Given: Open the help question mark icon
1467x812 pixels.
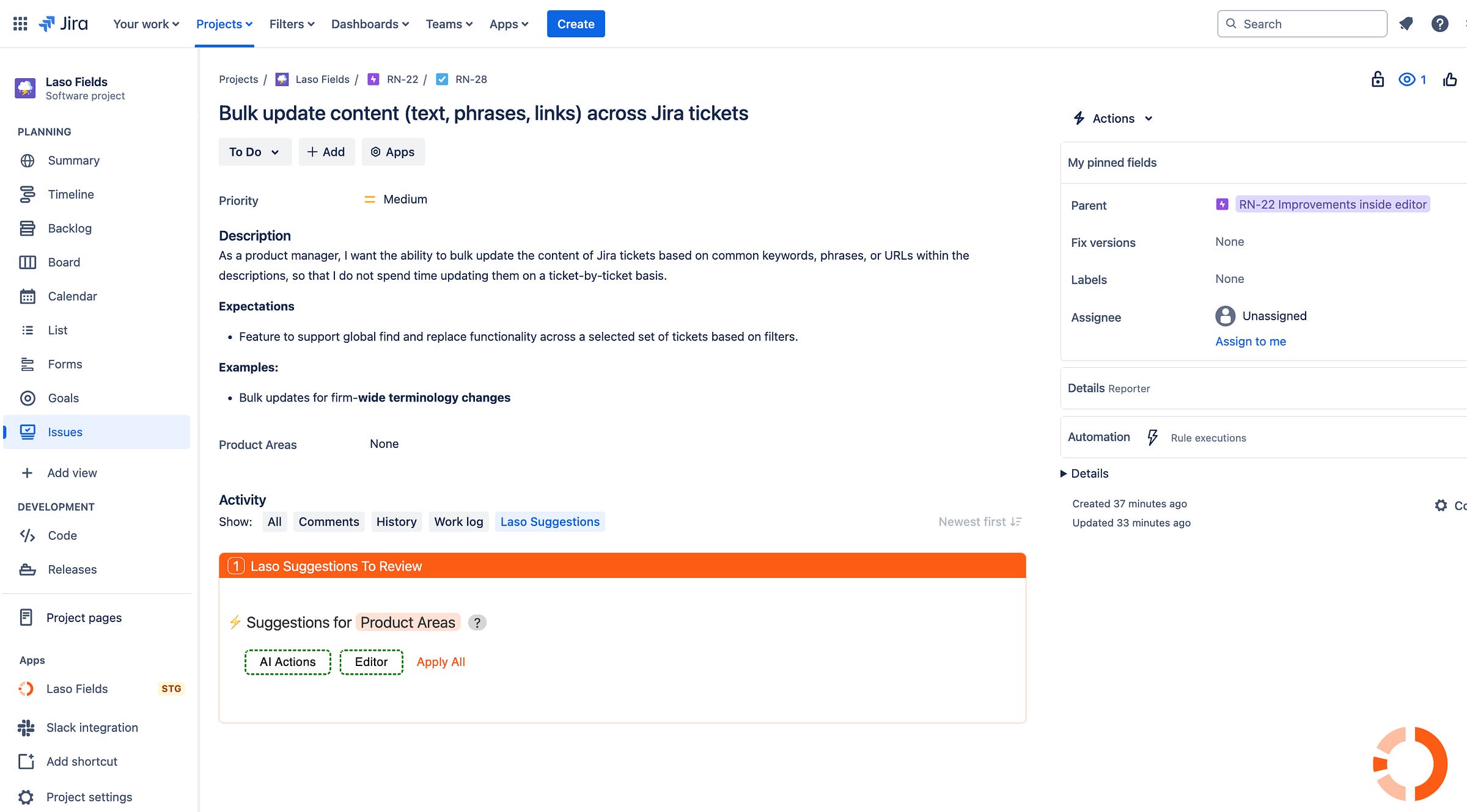Looking at the screenshot, I should coord(1439,24).
